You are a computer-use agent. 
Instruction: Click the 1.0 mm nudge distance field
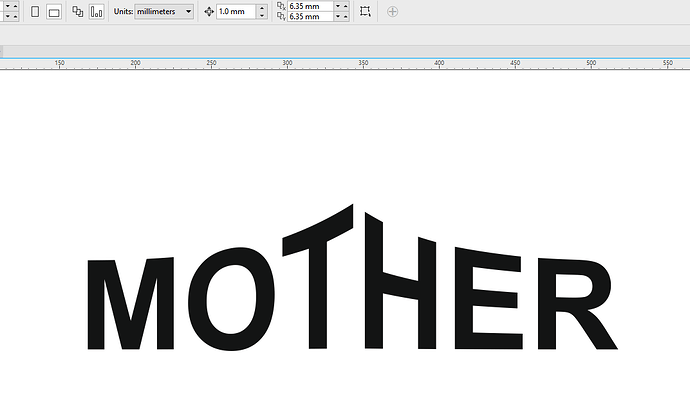(x=235, y=12)
